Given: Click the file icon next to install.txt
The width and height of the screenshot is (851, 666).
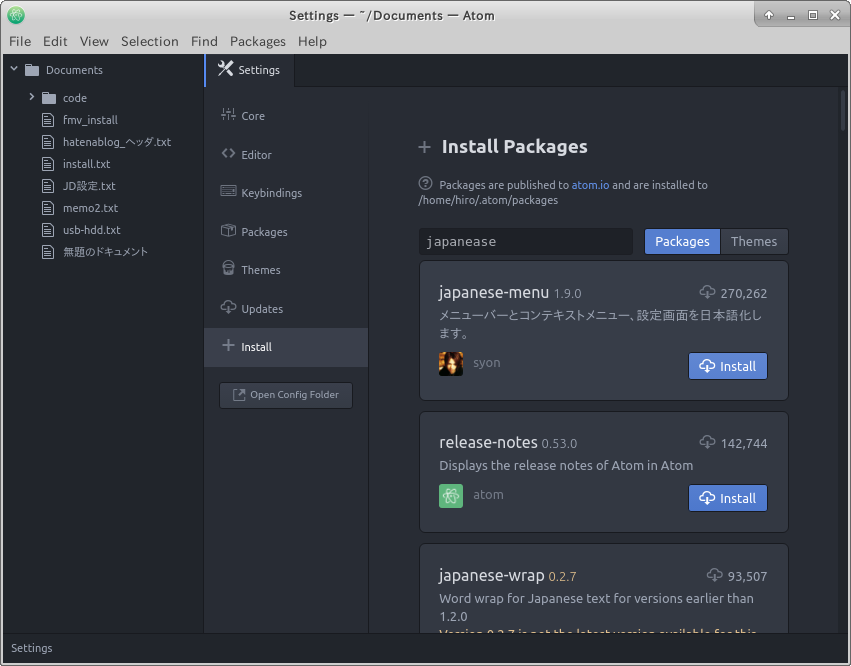Looking at the screenshot, I should coord(48,163).
